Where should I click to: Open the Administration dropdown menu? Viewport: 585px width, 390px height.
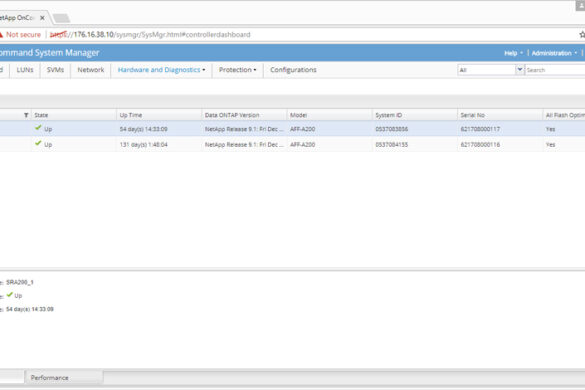coord(554,53)
